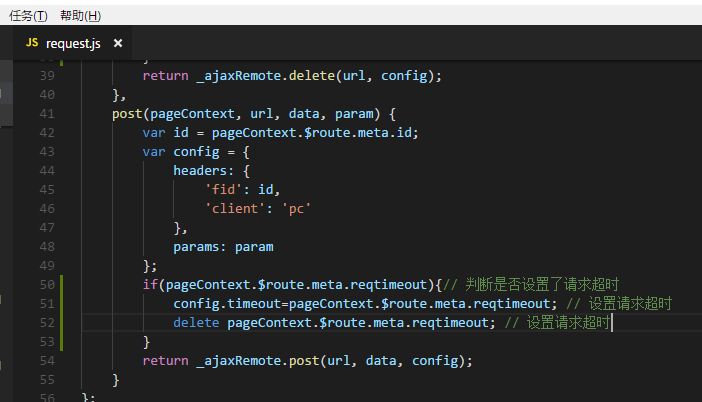Click line number 54 in the gutter
702x402 pixels.
(47, 361)
